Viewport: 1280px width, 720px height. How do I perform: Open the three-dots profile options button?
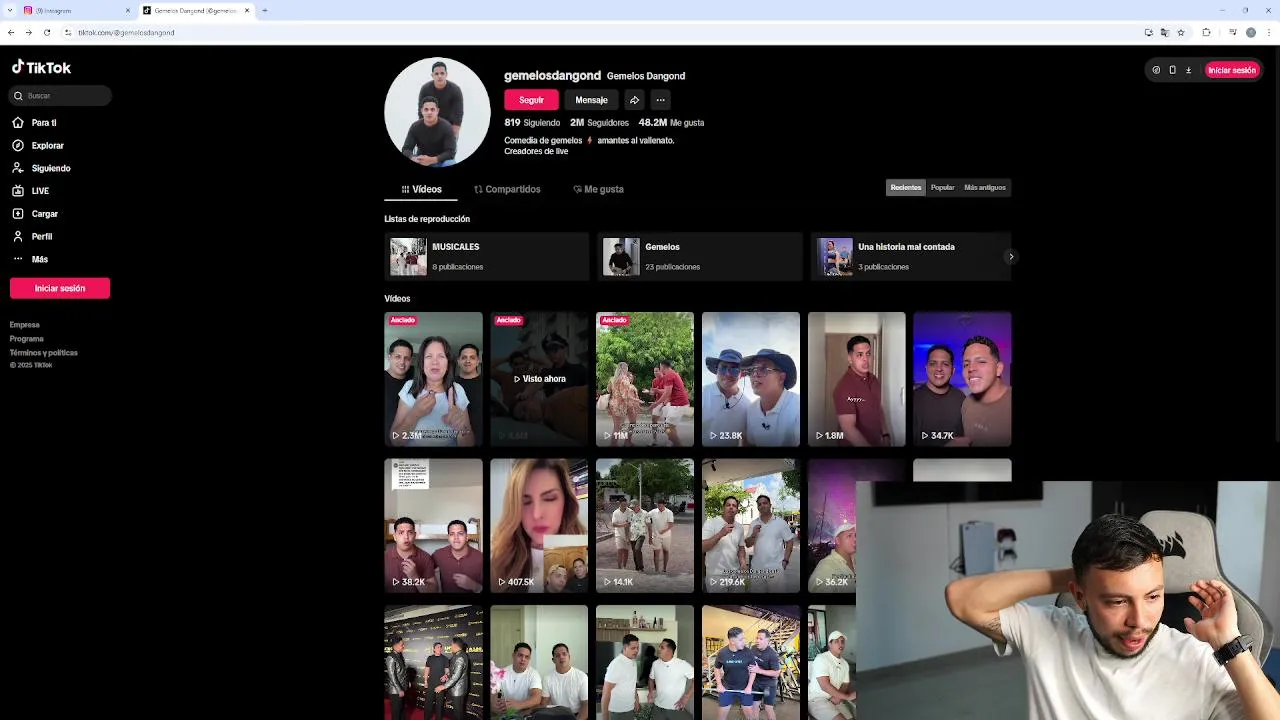click(x=660, y=100)
